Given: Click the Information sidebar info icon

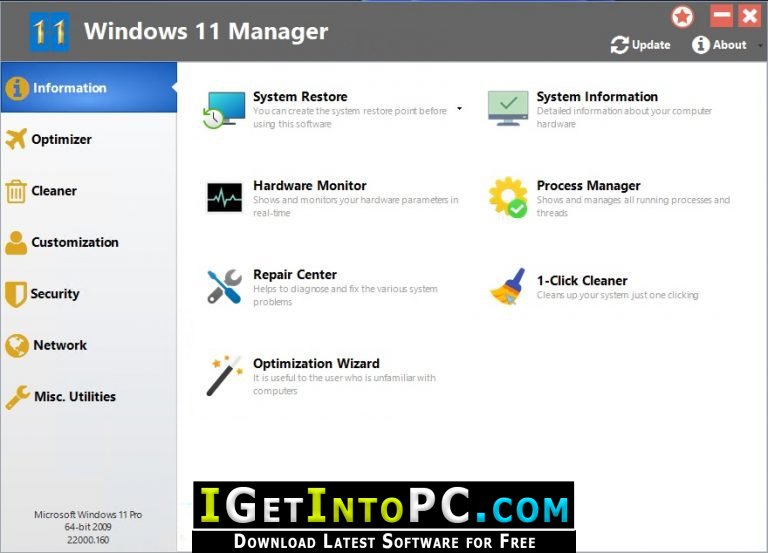Looking at the screenshot, I should pos(17,88).
